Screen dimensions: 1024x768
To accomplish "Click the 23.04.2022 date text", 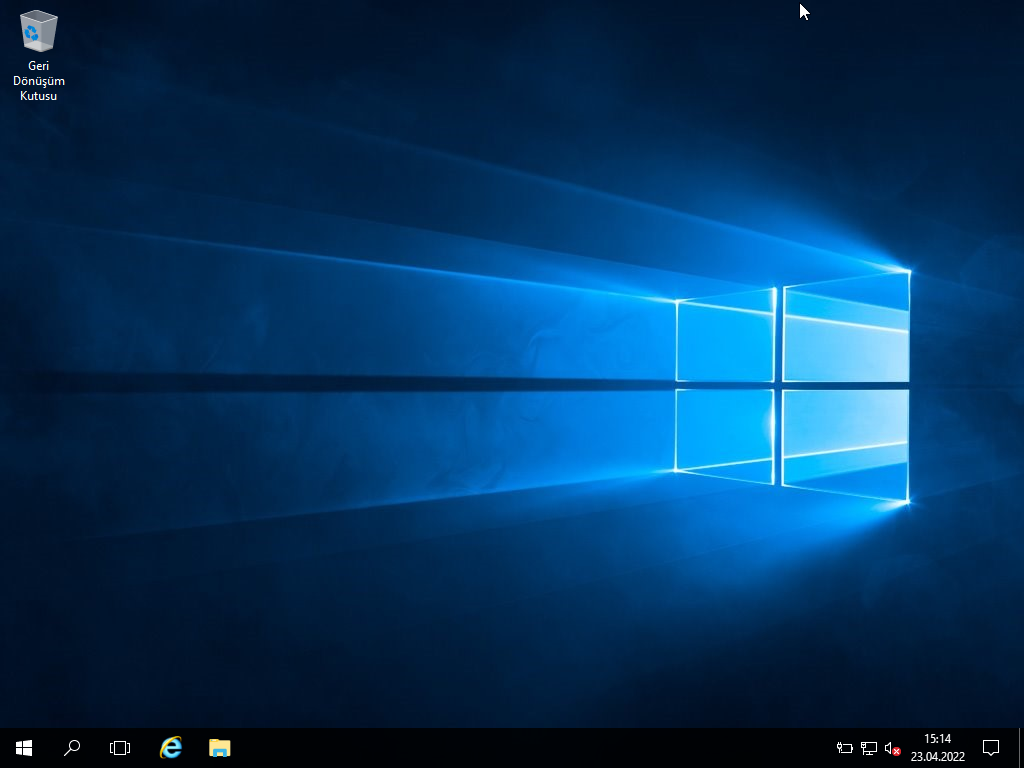I will coord(937,757).
